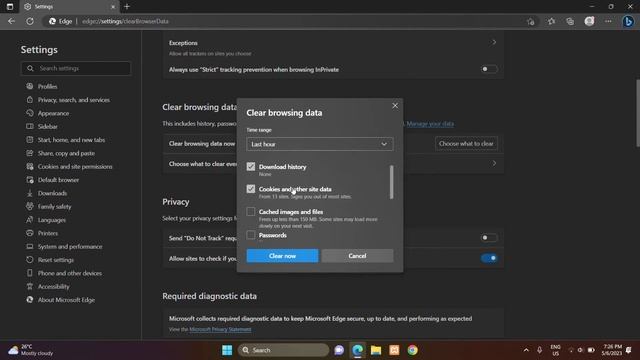640x360 pixels.
Task: Open Share, copy and paste settings
Action: point(66,153)
